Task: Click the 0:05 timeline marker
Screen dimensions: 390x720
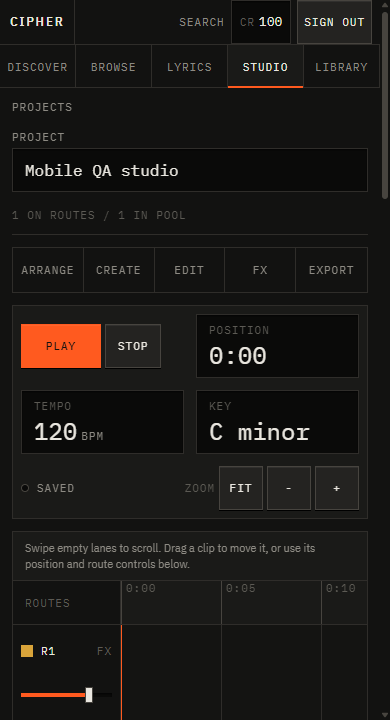Action: click(x=241, y=588)
